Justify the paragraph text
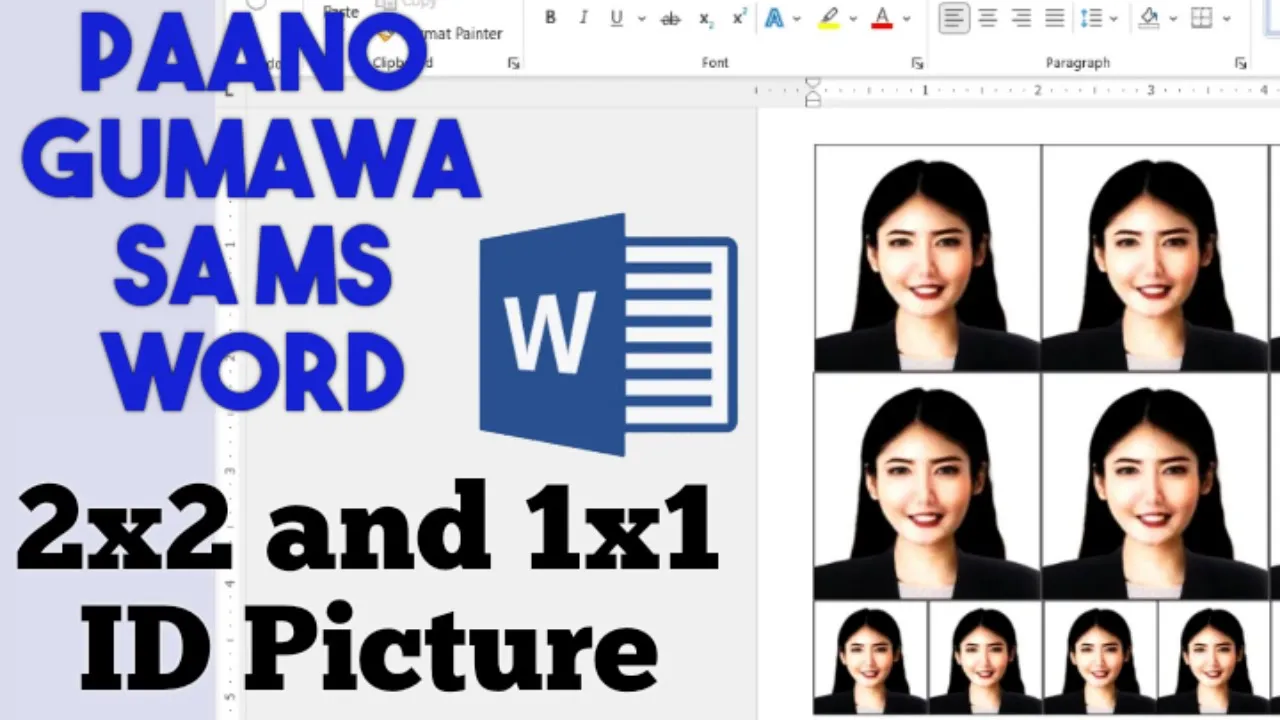This screenshot has height=720, width=1280. [1054, 18]
